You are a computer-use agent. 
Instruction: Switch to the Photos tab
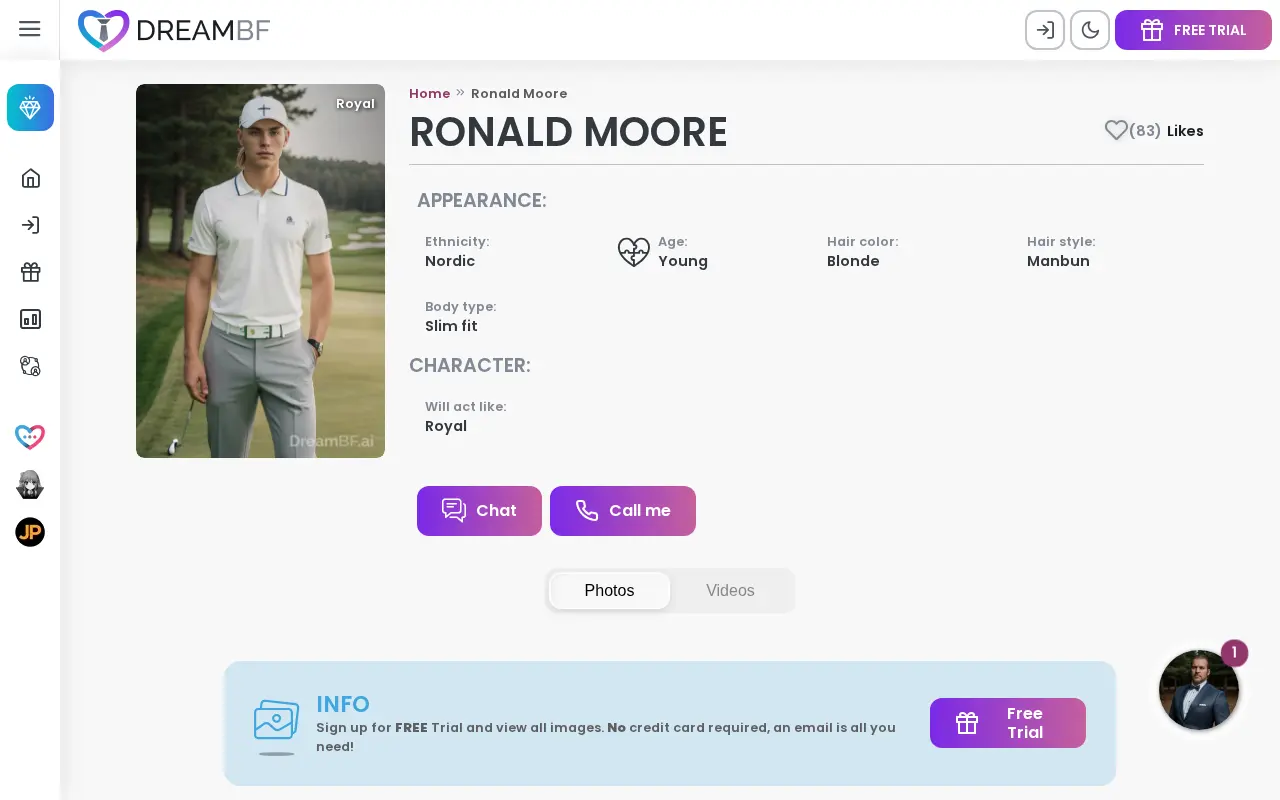click(609, 591)
